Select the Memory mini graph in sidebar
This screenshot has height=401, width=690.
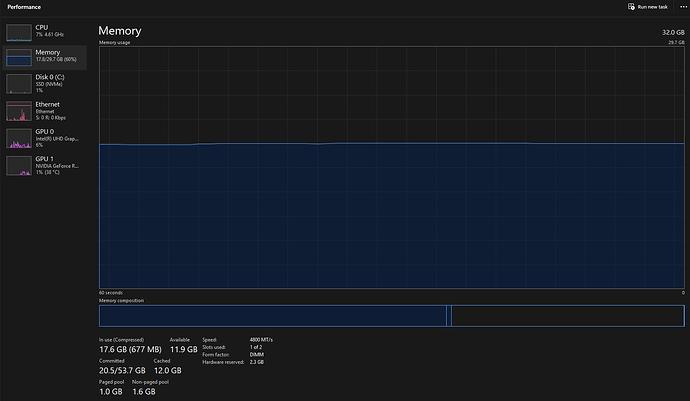(19, 58)
